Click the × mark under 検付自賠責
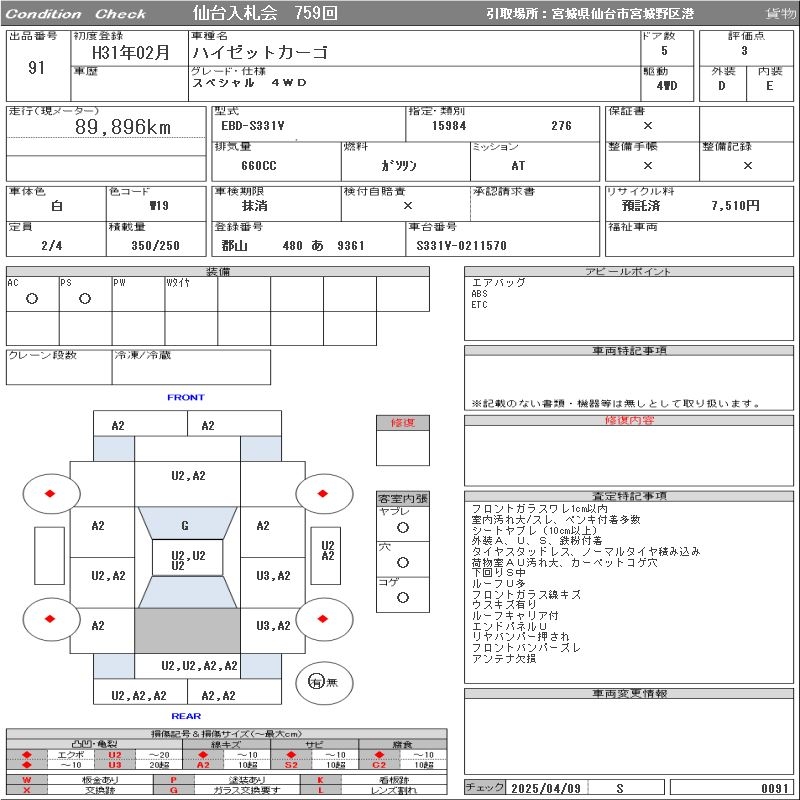Image resolution: width=800 pixels, height=800 pixels. point(408,206)
